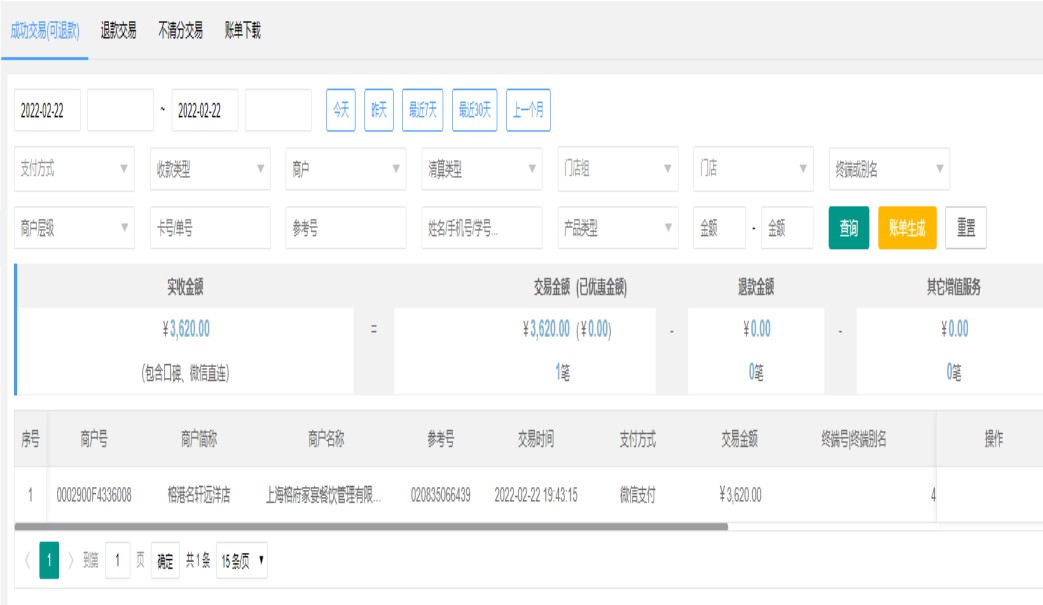Open the 不清分交易 tab
This screenshot has width=1043, height=605.
[x=180, y=31]
